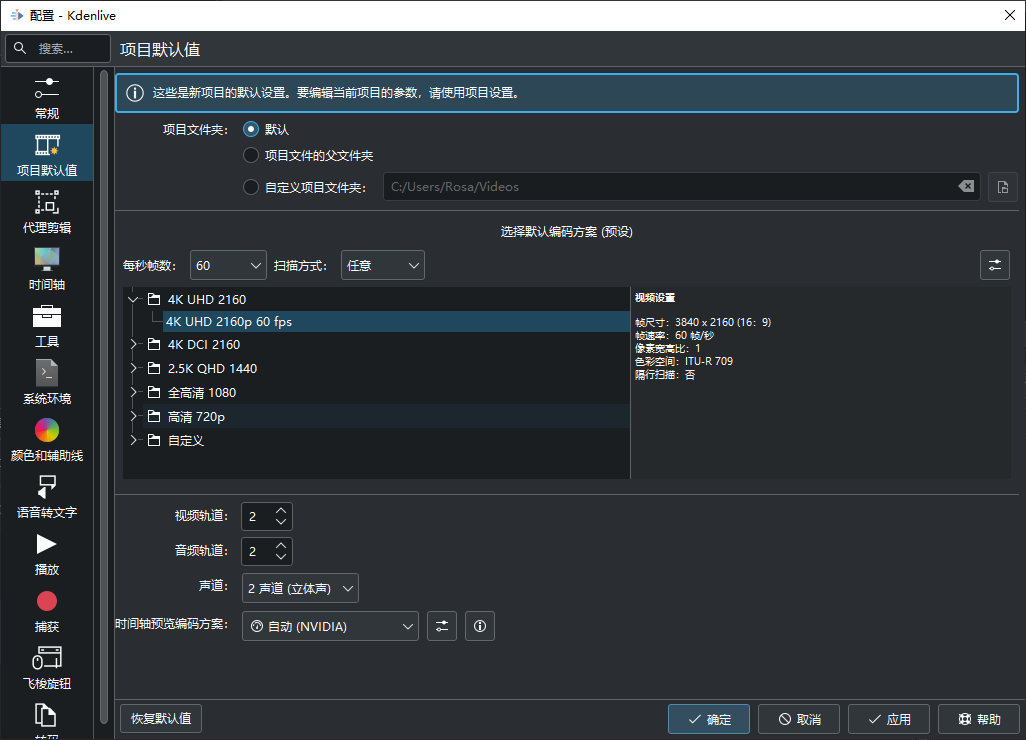Screen dimensions: 1026x740
Task: Select the 时间轴 timeline settings icon
Action: tap(46, 268)
